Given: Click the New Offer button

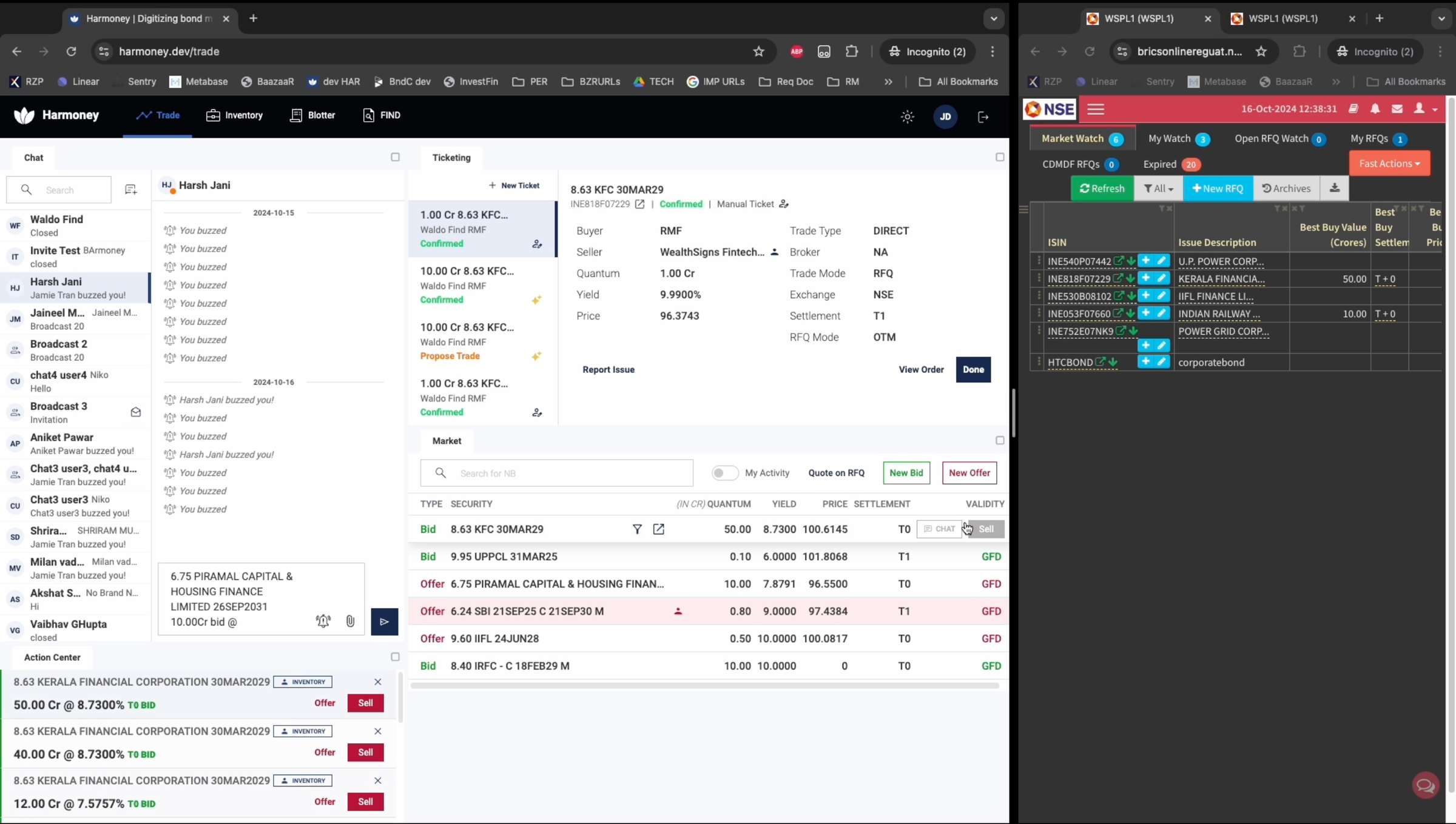Looking at the screenshot, I should point(969,472).
